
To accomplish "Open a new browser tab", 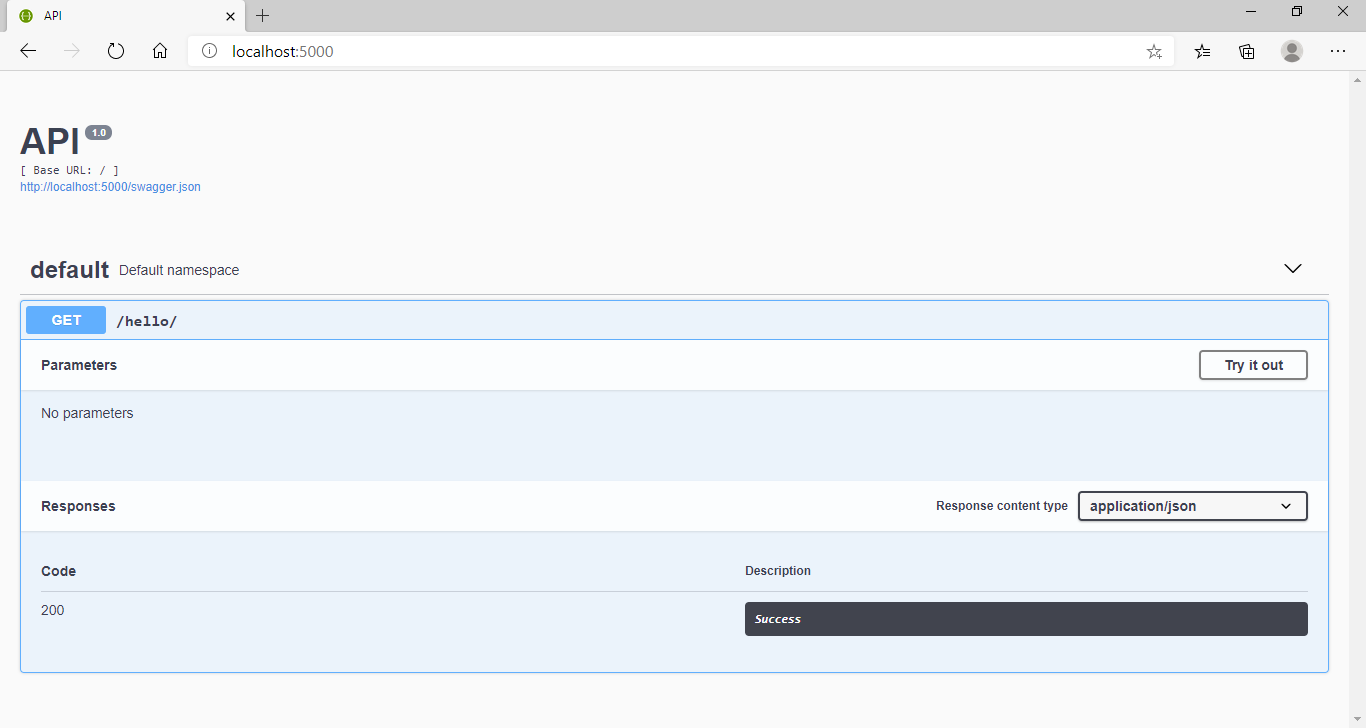I will (263, 16).
